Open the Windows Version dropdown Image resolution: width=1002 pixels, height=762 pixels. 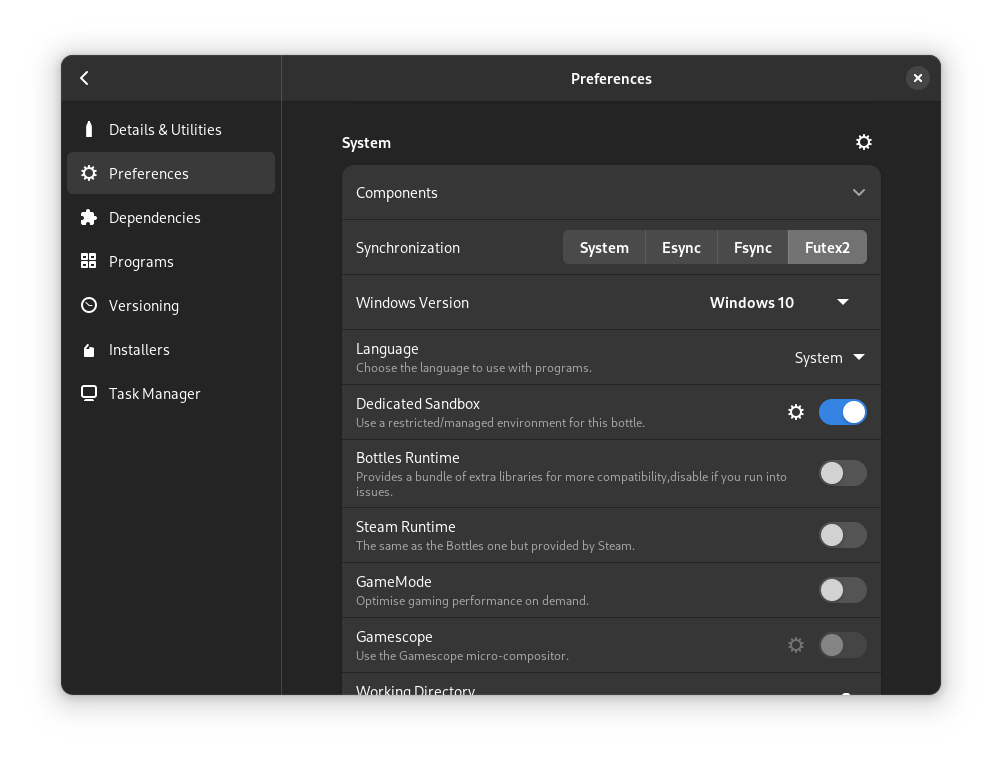pos(780,303)
